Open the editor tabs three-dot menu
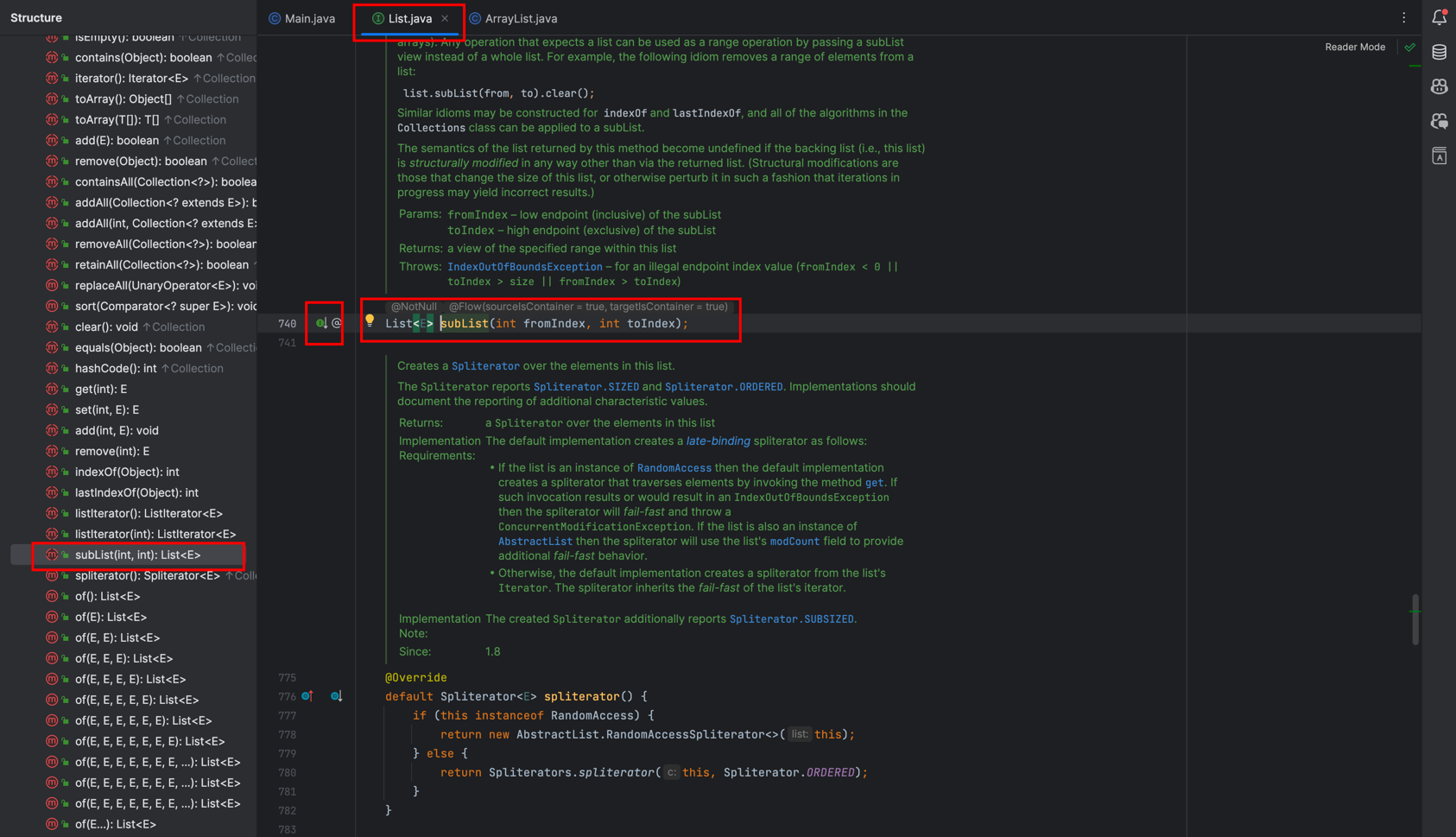 (x=1403, y=18)
